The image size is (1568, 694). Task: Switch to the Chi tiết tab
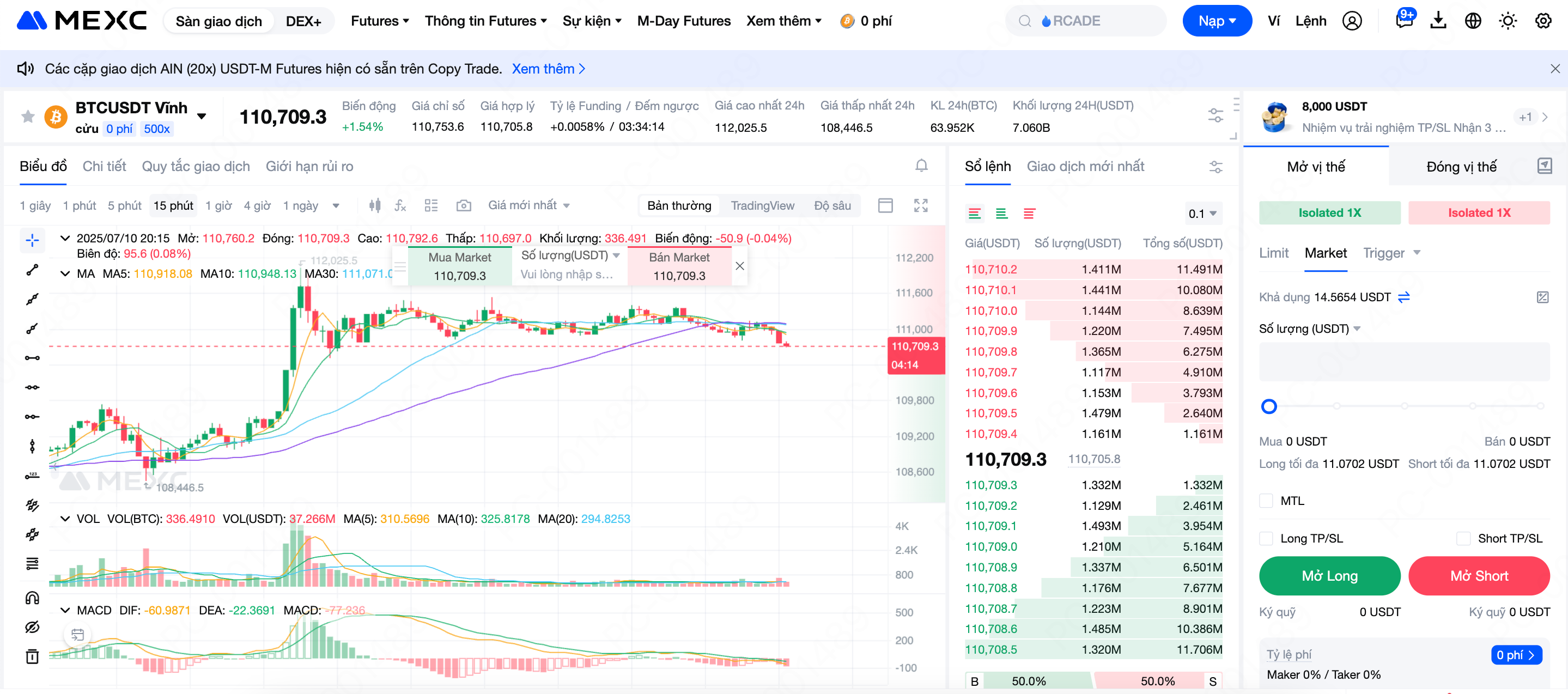pos(104,166)
